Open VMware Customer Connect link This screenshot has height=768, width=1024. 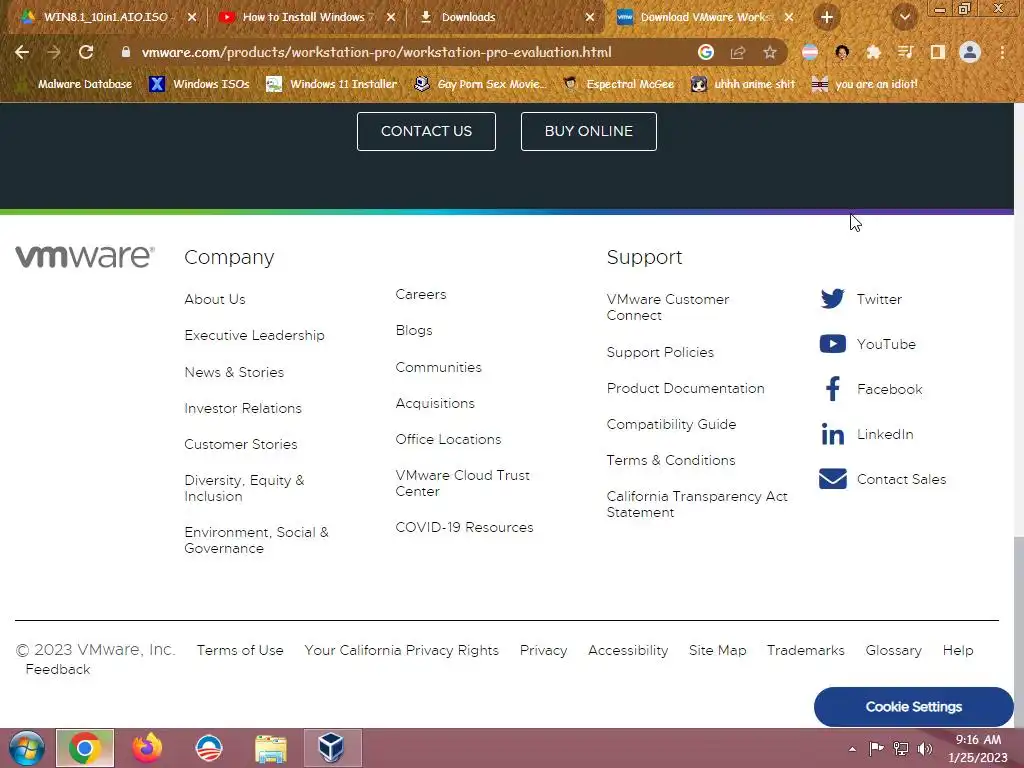pyautogui.click(x=667, y=307)
